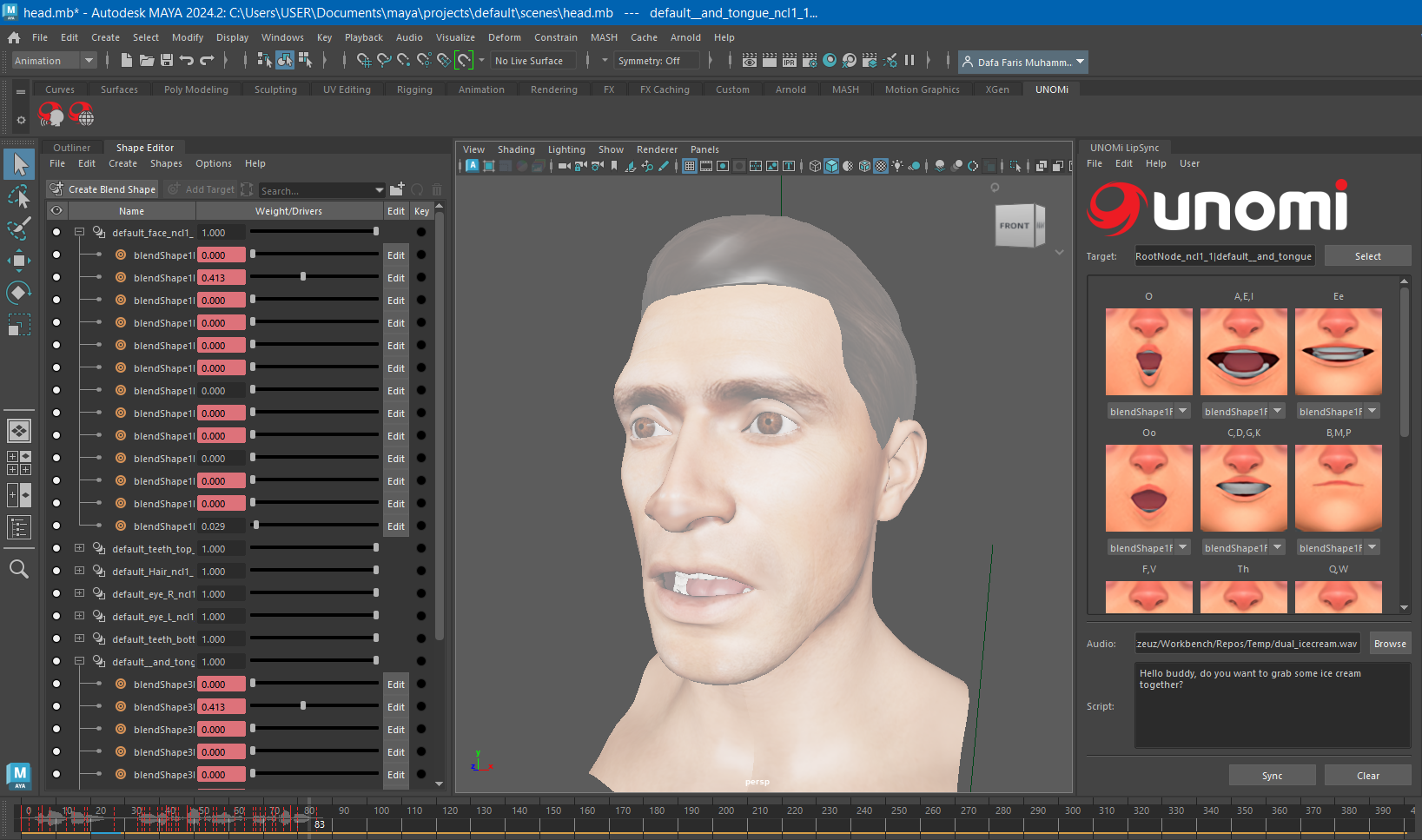Toggle visibility of default_Hair_ncl1_ blend shape
1422x840 pixels.
56,571
